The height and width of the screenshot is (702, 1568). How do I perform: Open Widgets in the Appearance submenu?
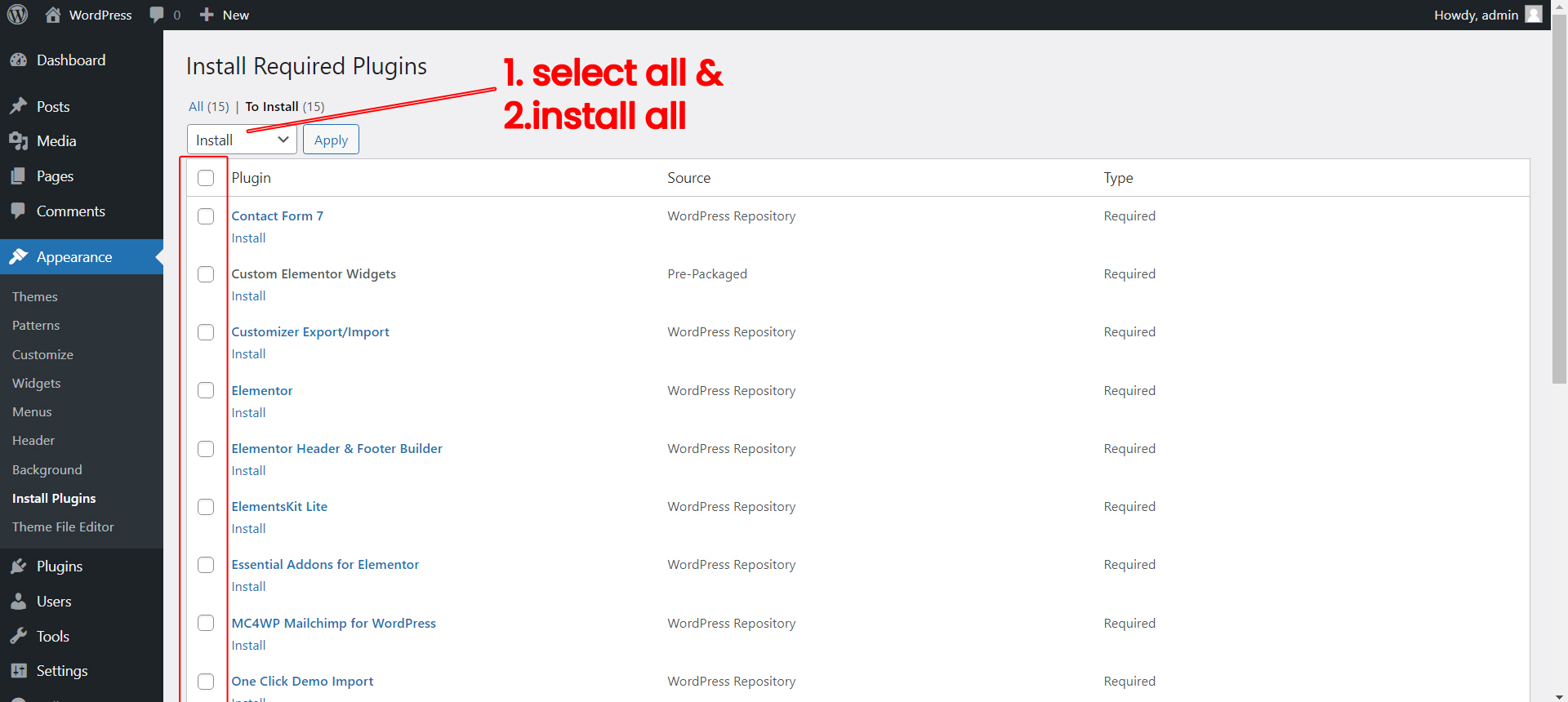37,384
